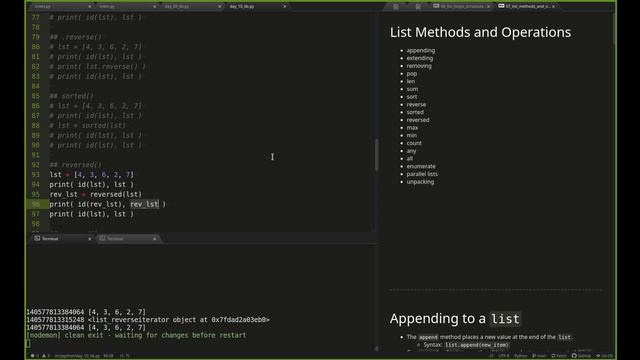Click the 'Appending to a list' heading
This screenshot has height=360, width=640.
click(455, 319)
